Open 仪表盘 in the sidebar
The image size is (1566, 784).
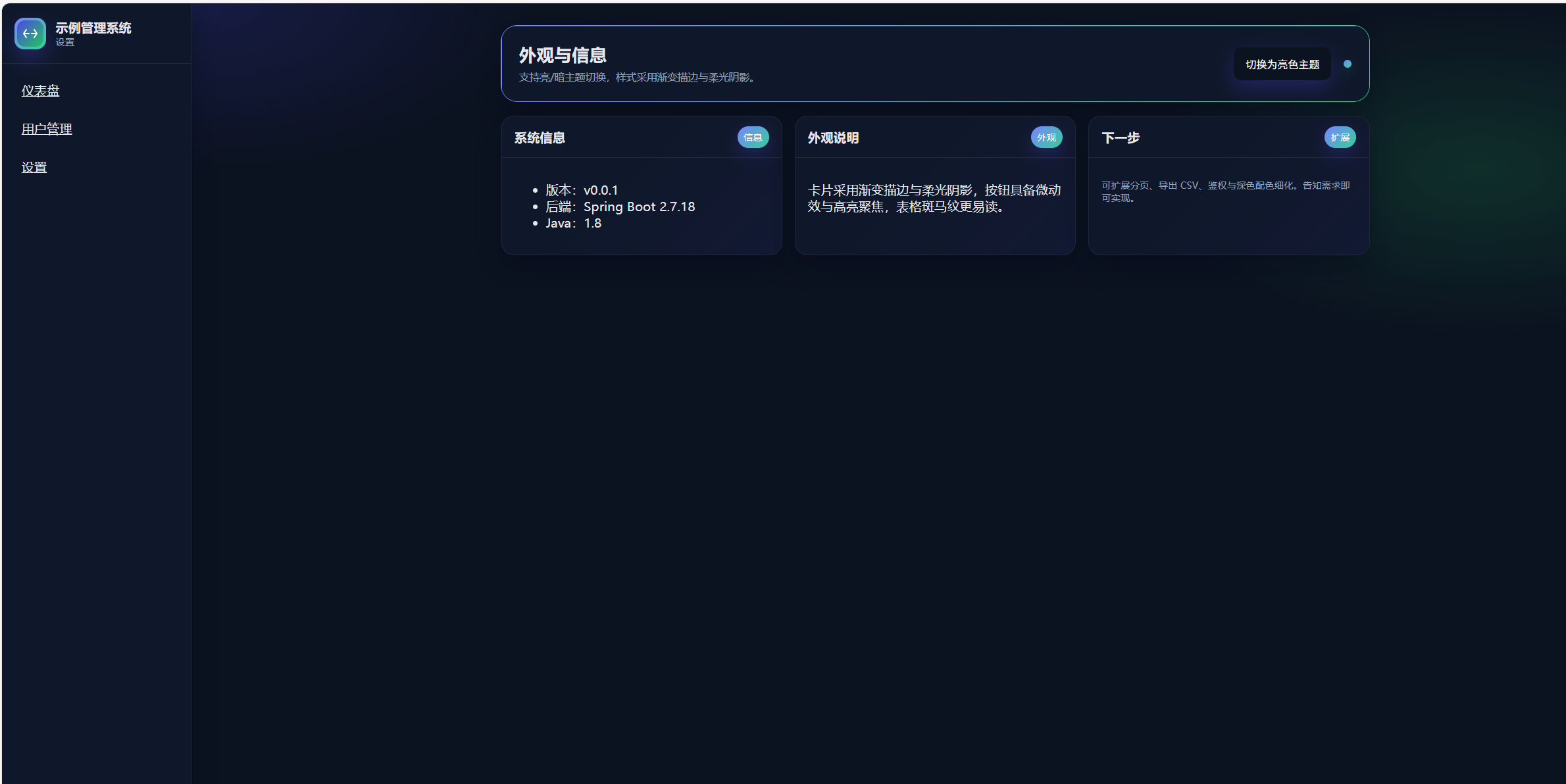pos(40,91)
